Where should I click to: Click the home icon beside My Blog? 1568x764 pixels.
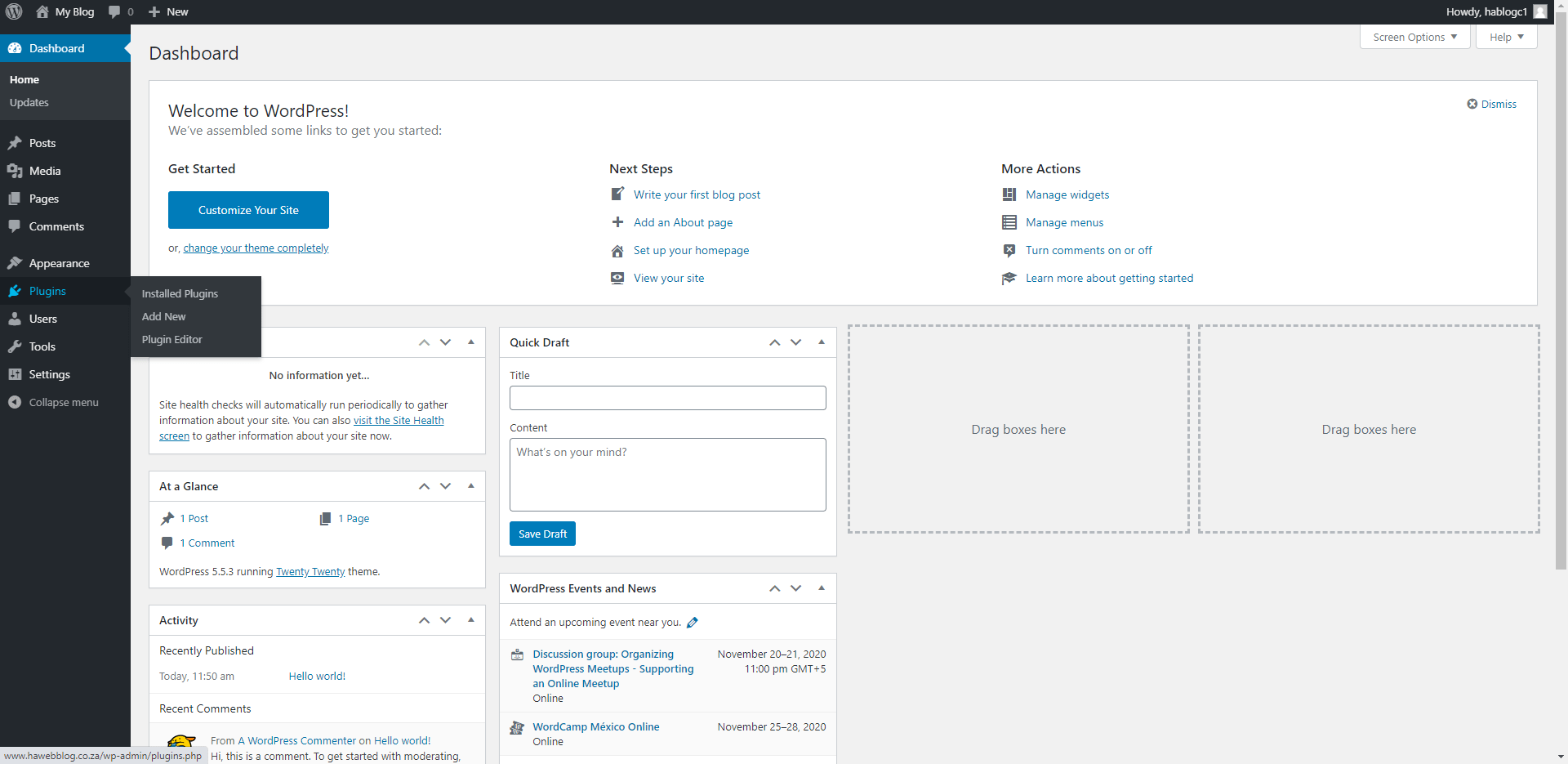(x=42, y=12)
